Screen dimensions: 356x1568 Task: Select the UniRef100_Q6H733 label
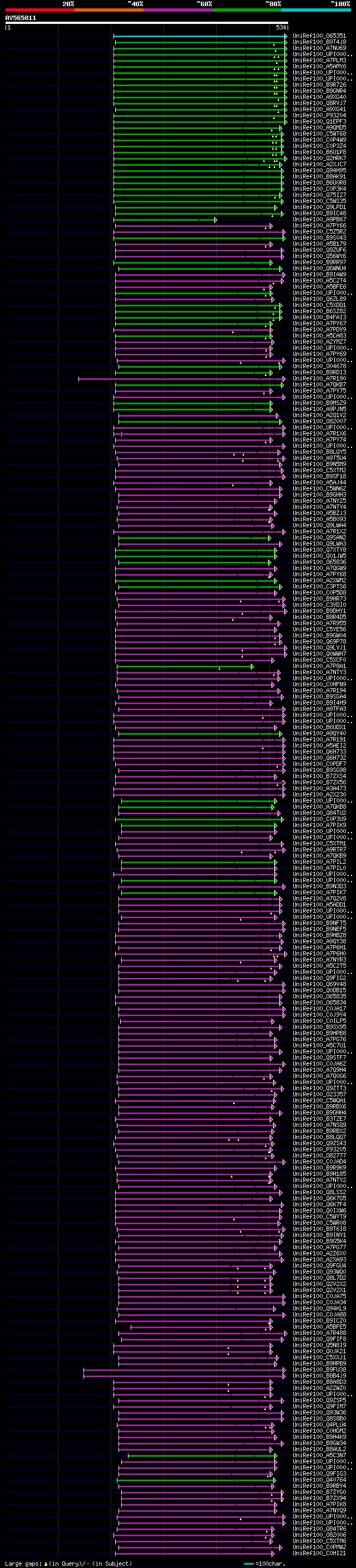pos(319,752)
